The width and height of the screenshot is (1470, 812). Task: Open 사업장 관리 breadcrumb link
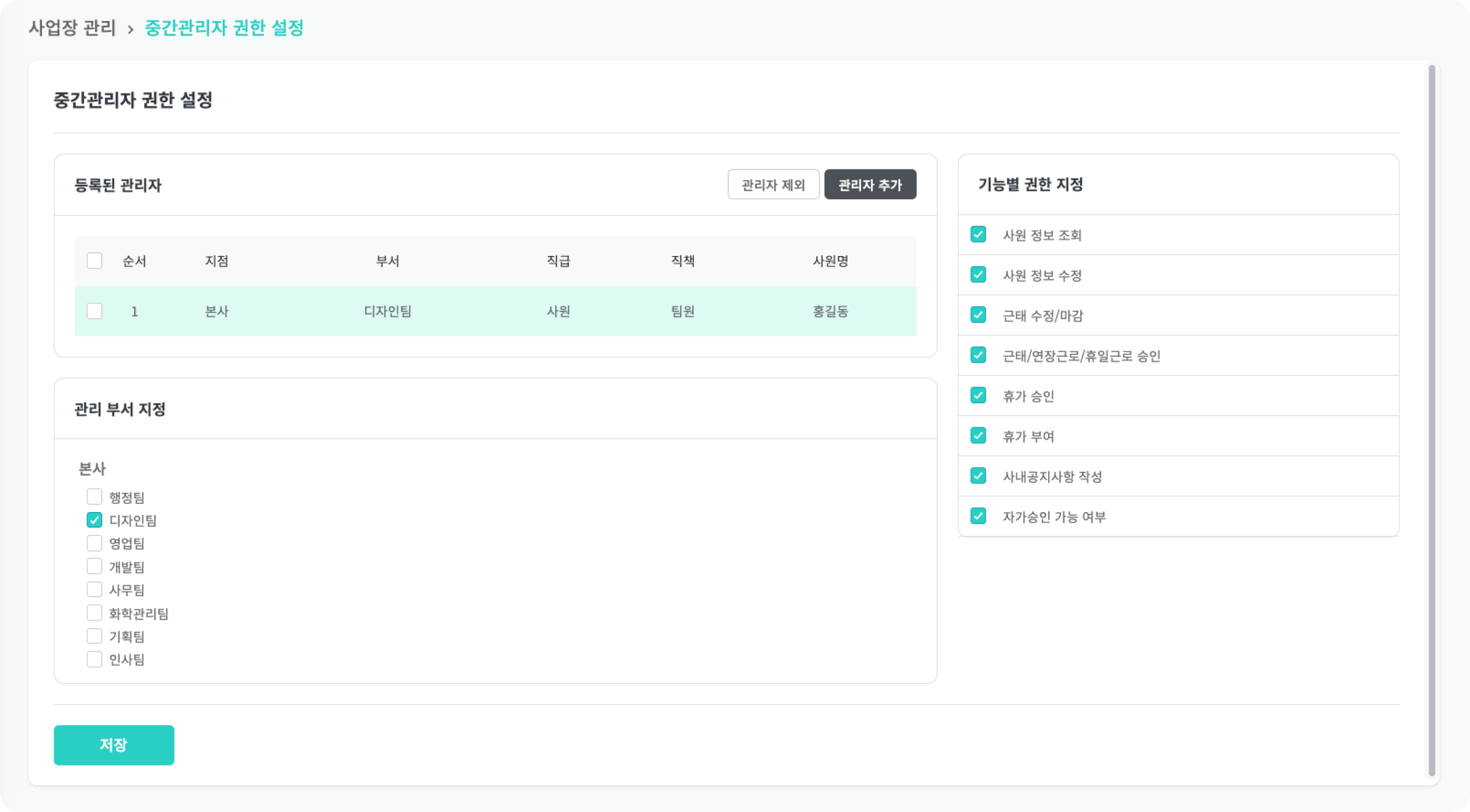[x=72, y=28]
